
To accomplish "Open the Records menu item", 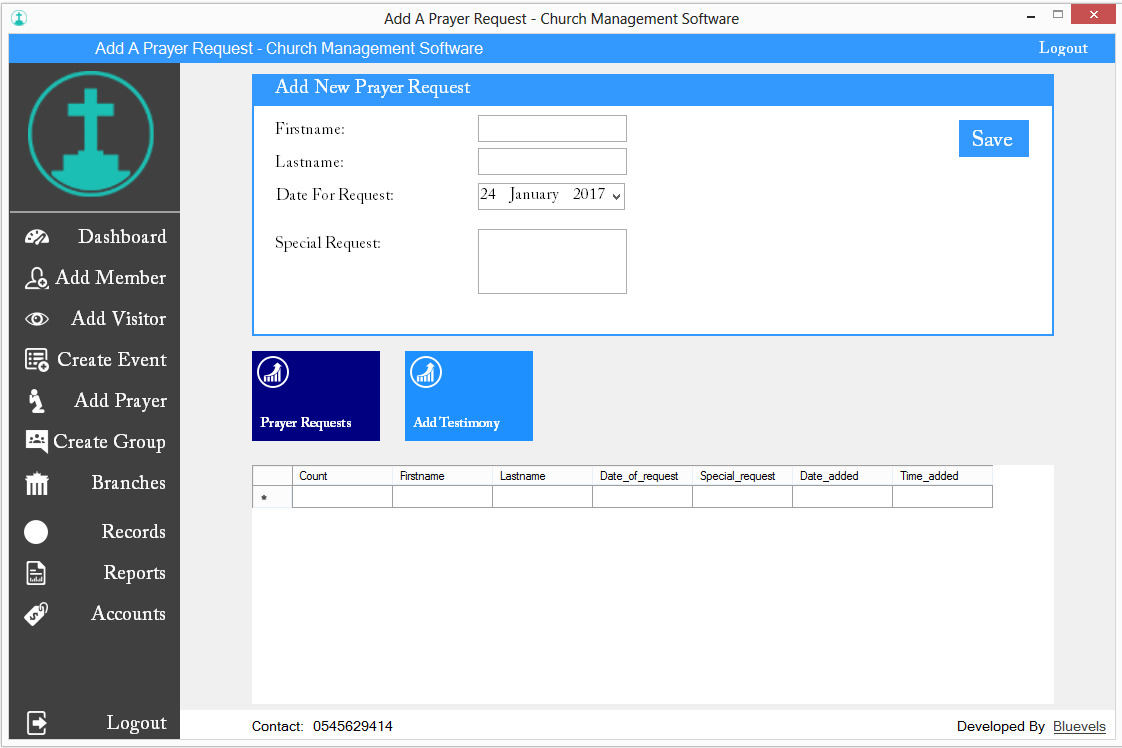I will point(133,532).
